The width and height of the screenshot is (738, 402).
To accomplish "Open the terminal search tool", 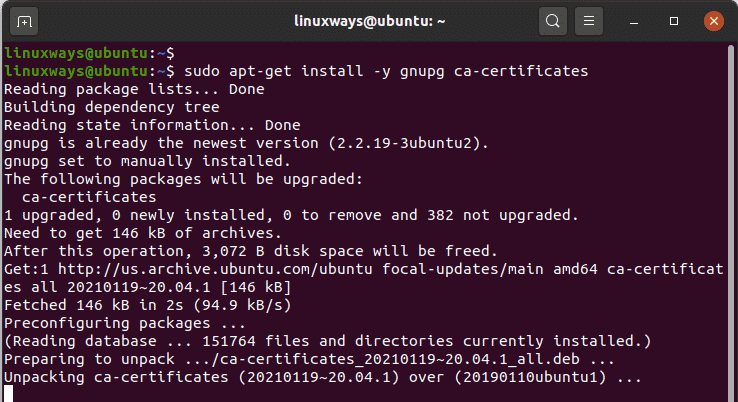I will (x=553, y=21).
